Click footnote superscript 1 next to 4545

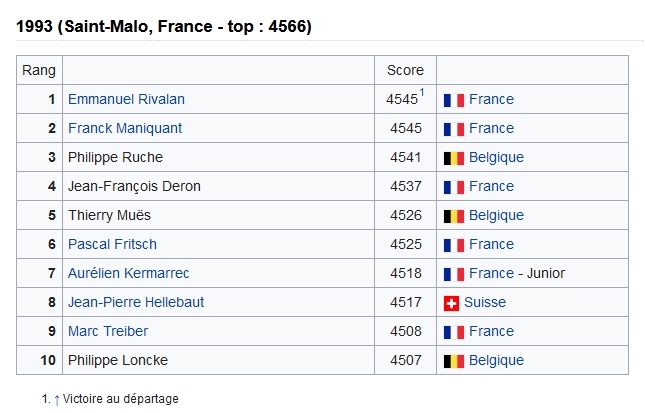[x=422, y=93]
